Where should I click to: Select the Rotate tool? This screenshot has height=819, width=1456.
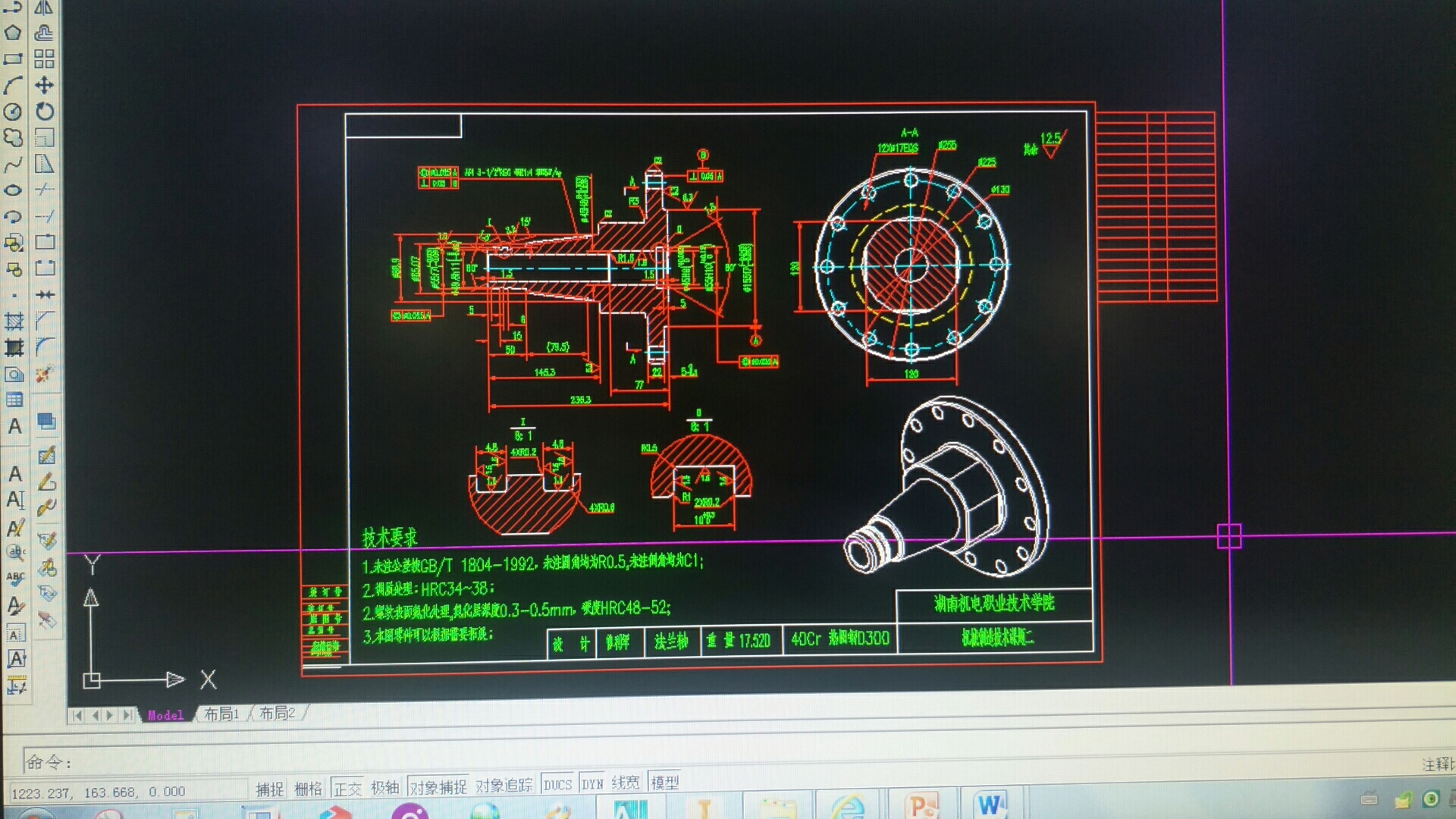45,111
